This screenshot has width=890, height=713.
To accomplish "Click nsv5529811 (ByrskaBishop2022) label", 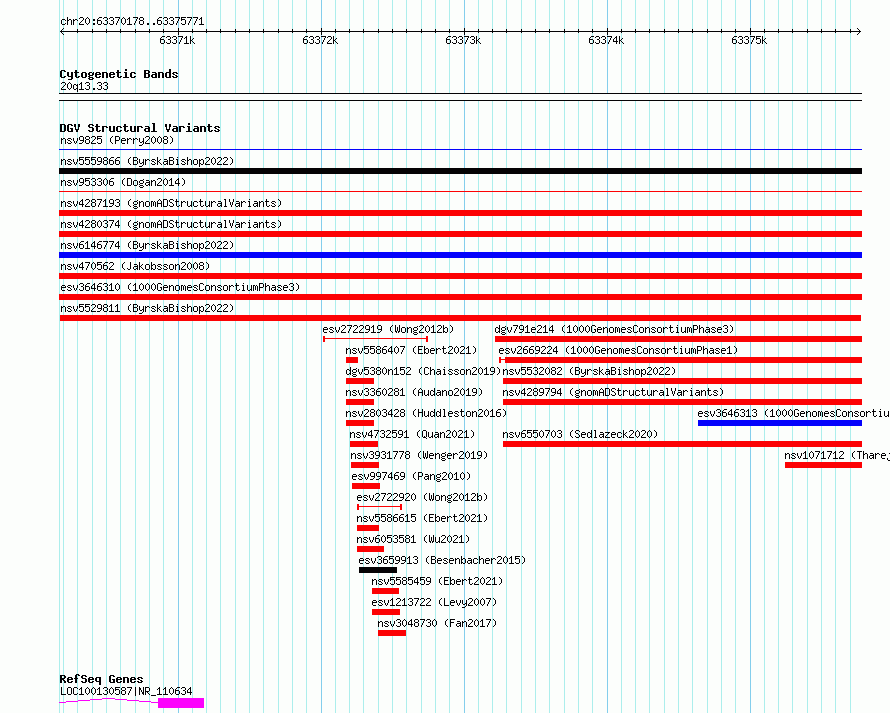I will tap(147, 308).
